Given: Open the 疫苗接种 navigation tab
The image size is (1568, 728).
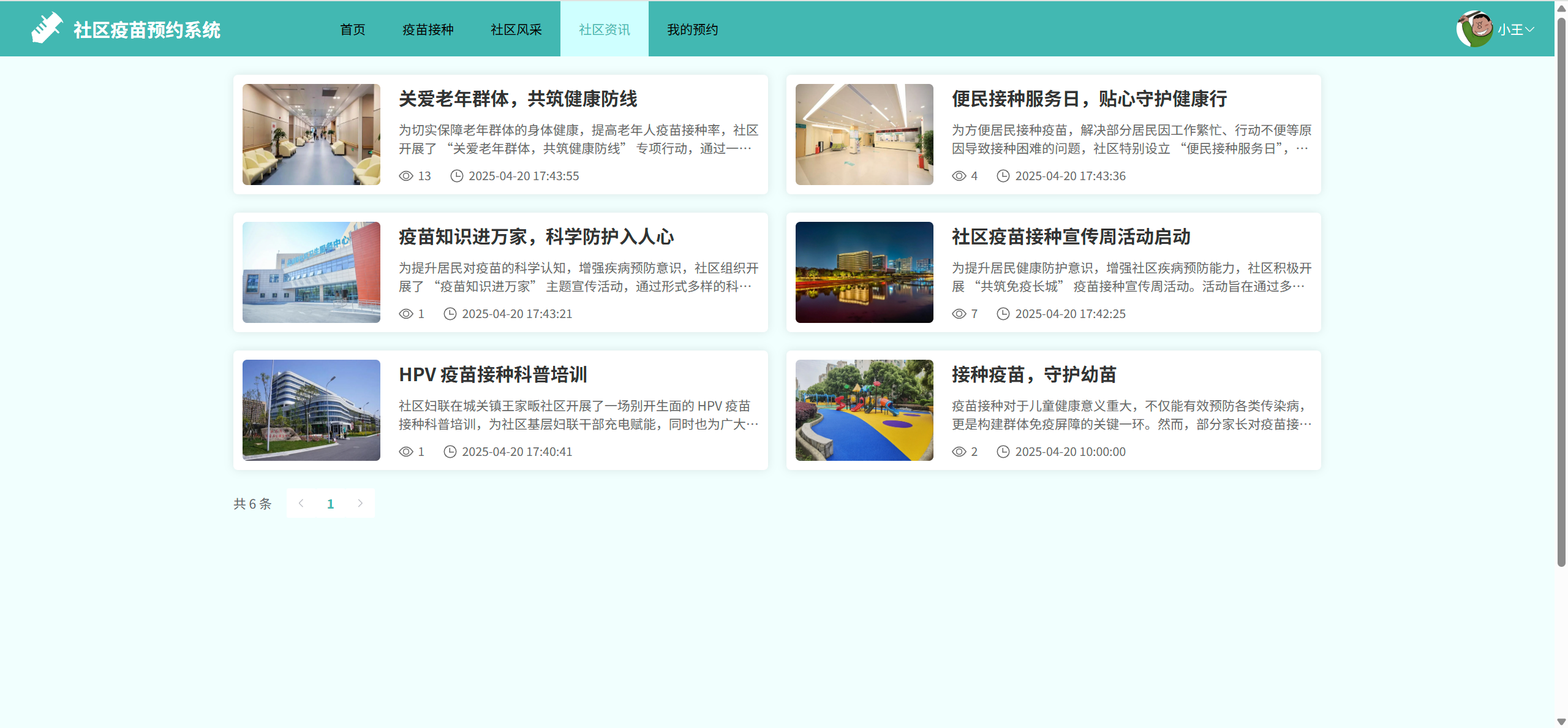Looking at the screenshot, I should pyautogui.click(x=428, y=29).
